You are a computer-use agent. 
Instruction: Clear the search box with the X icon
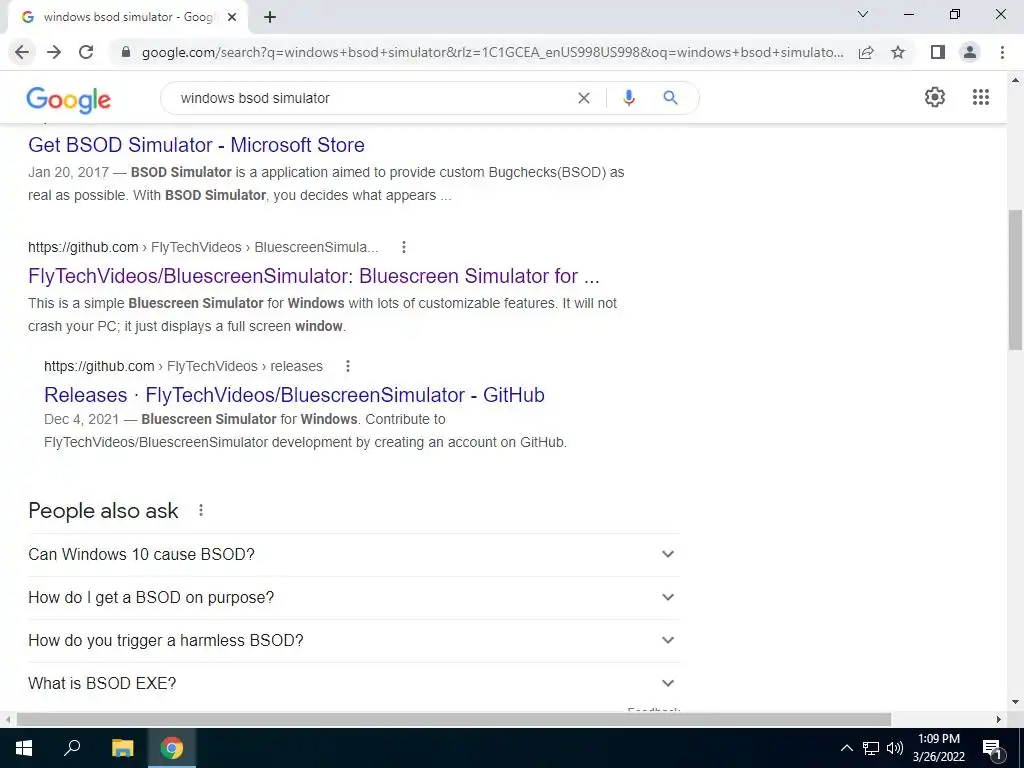584,98
